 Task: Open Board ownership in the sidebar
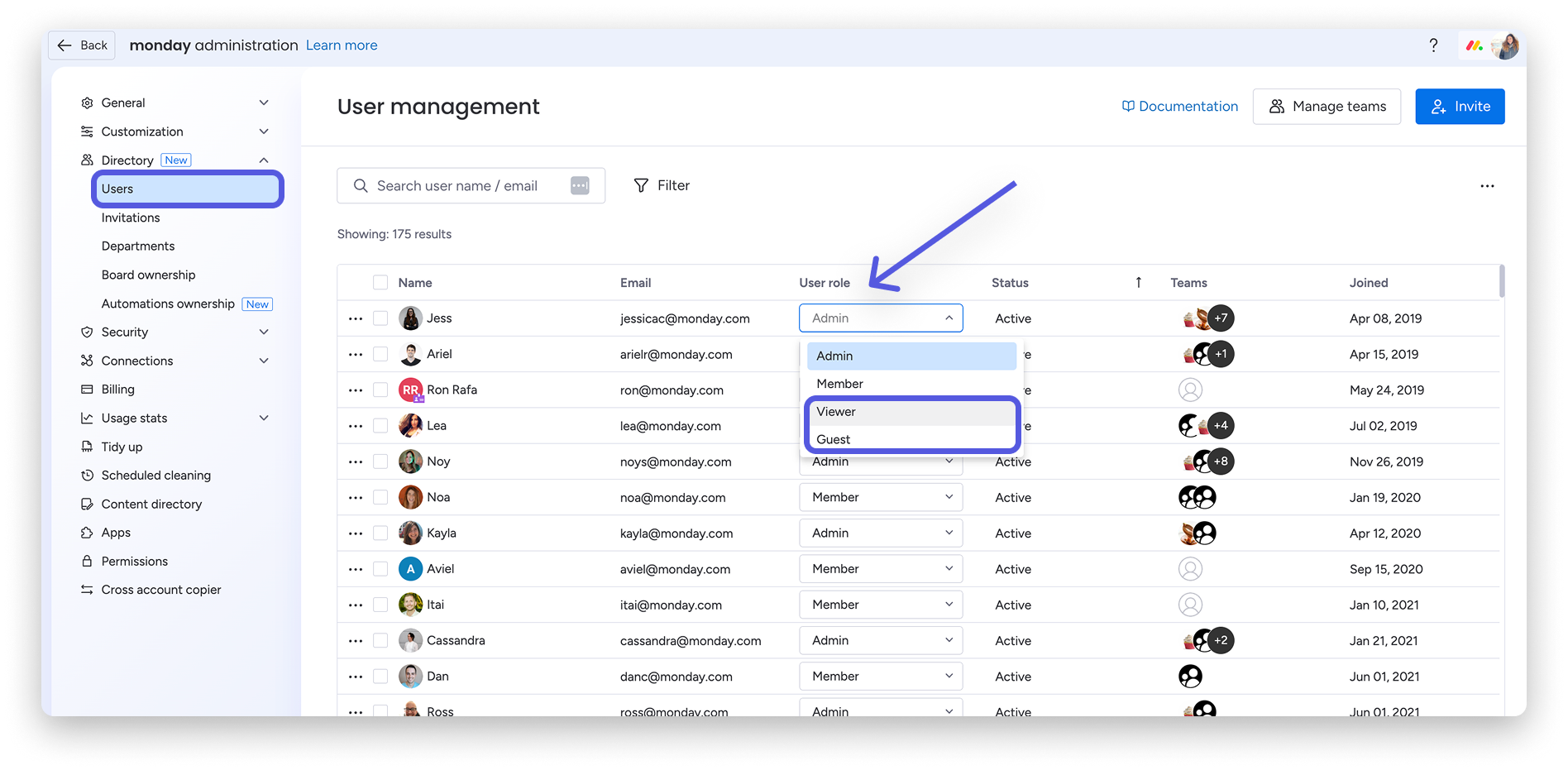tap(149, 275)
